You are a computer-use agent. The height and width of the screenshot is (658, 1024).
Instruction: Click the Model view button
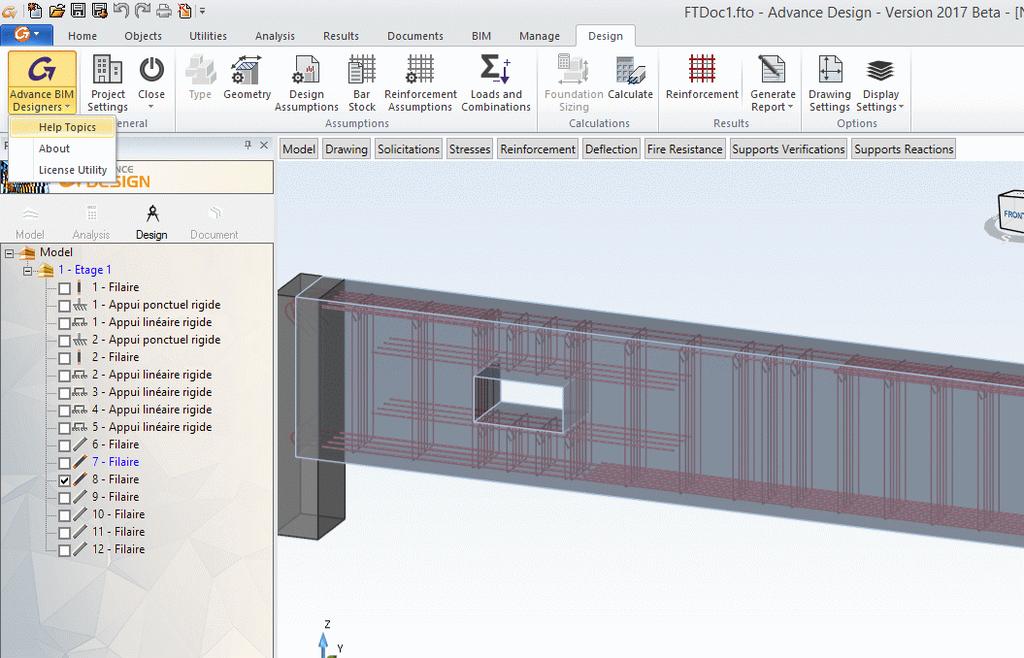298,149
